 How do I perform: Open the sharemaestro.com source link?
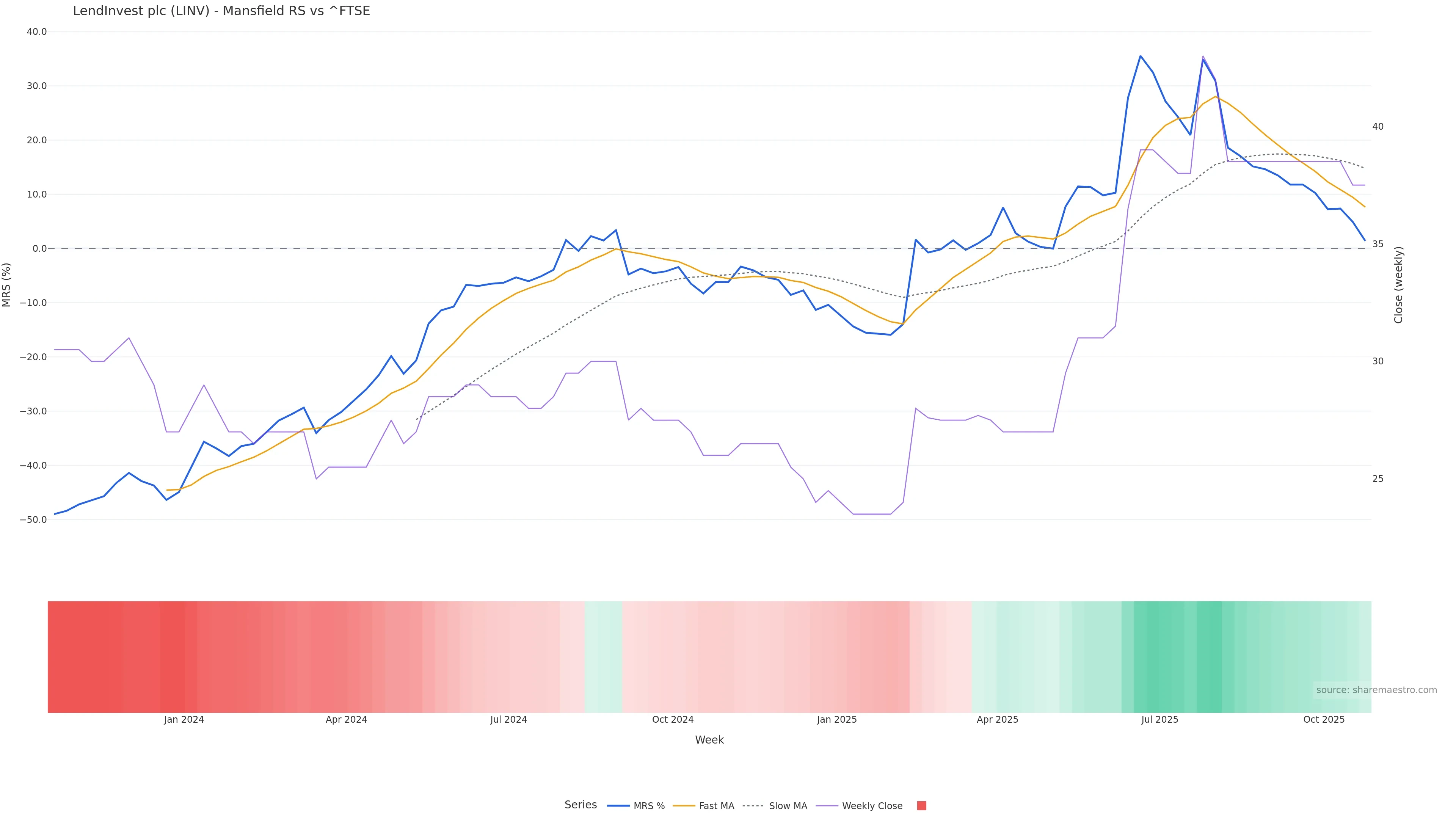(x=1376, y=690)
